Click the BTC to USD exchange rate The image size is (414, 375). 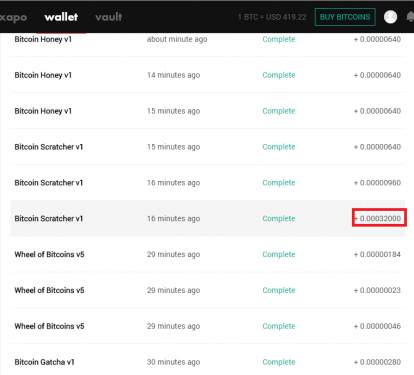point(272,17)
